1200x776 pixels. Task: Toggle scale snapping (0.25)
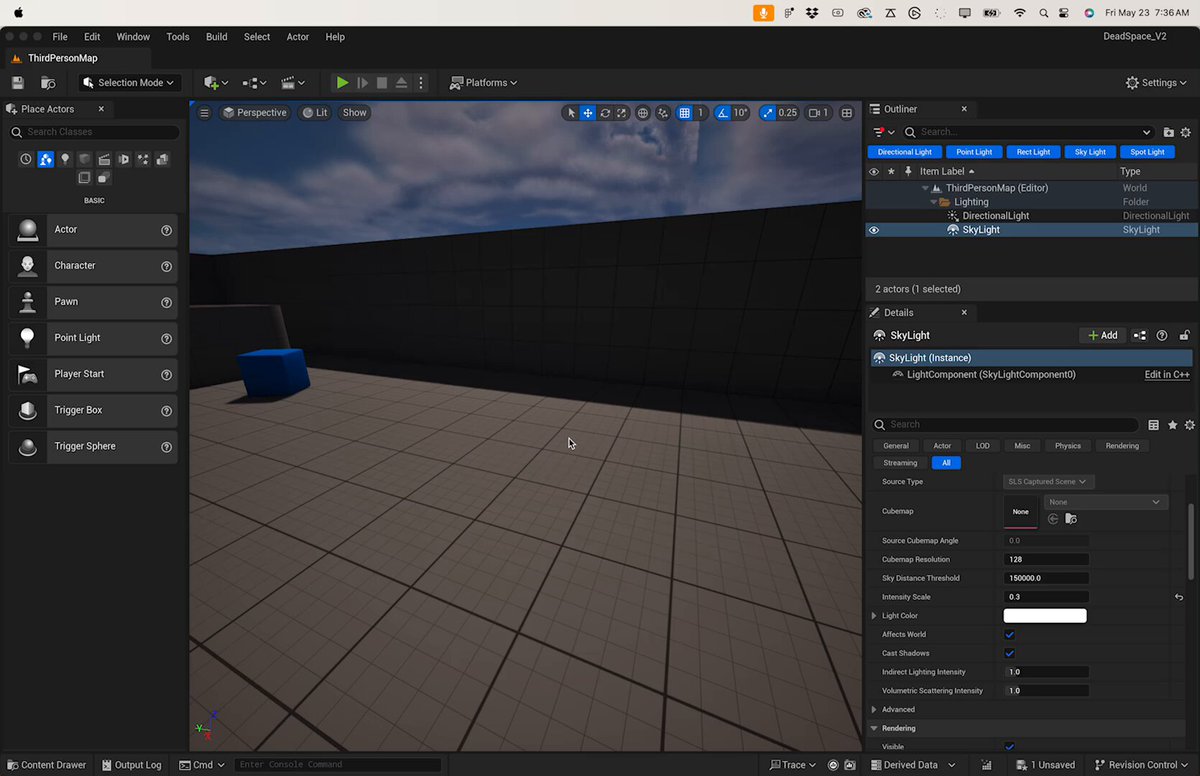767,113
